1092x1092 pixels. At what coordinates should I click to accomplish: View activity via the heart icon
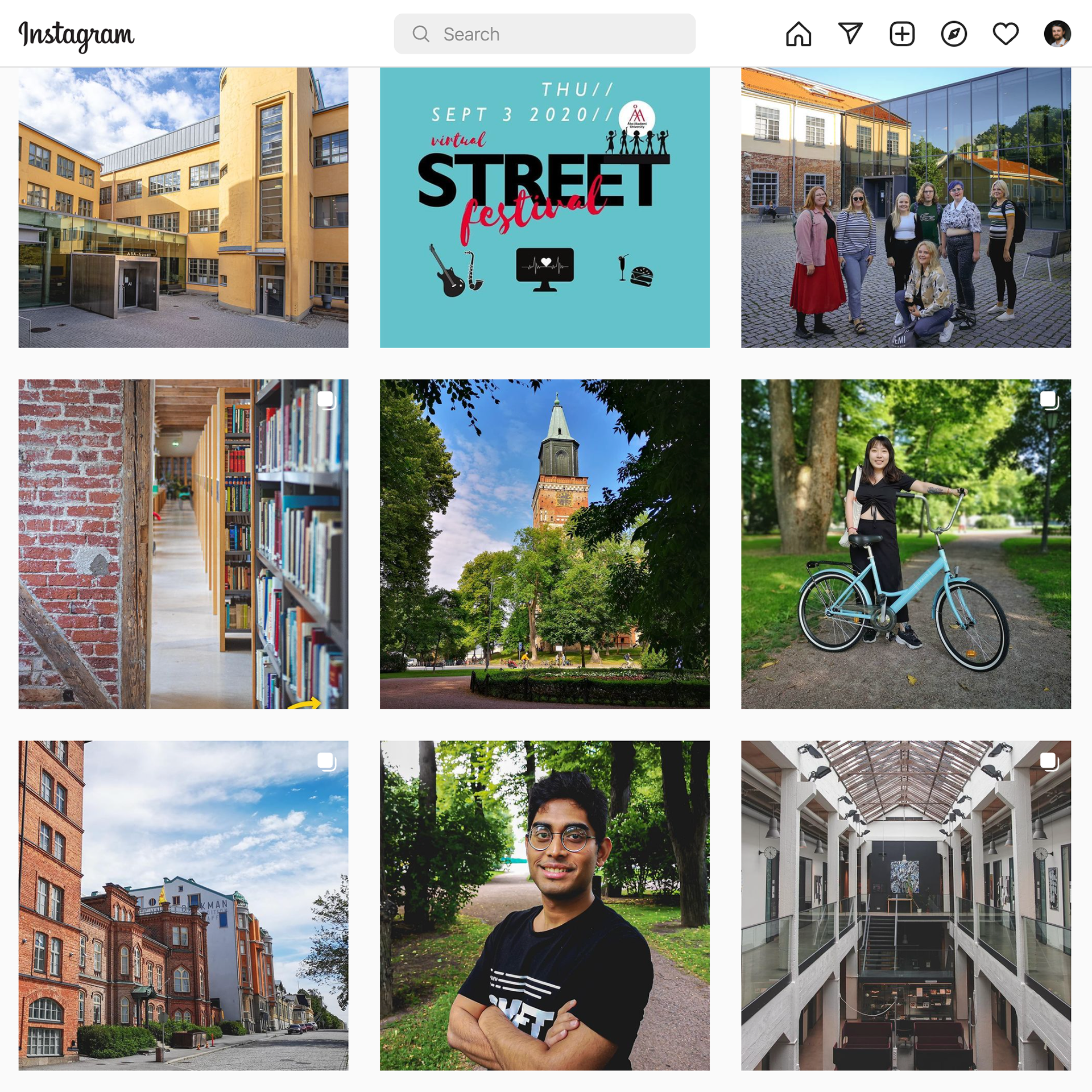click(1006, 34)
